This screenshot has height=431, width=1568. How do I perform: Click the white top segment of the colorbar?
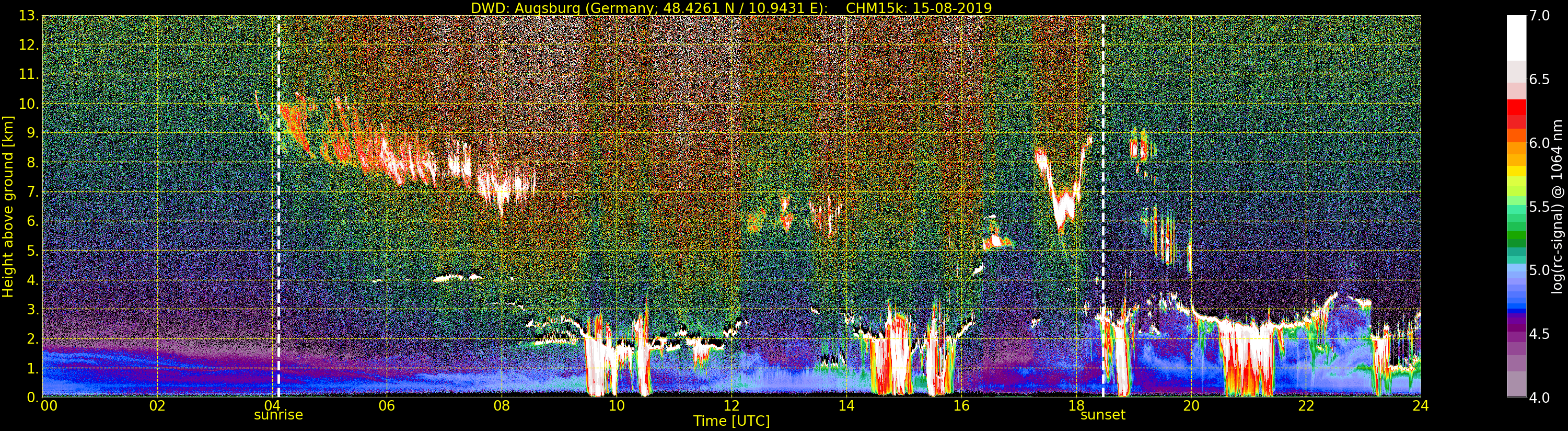click(1516, 38)
